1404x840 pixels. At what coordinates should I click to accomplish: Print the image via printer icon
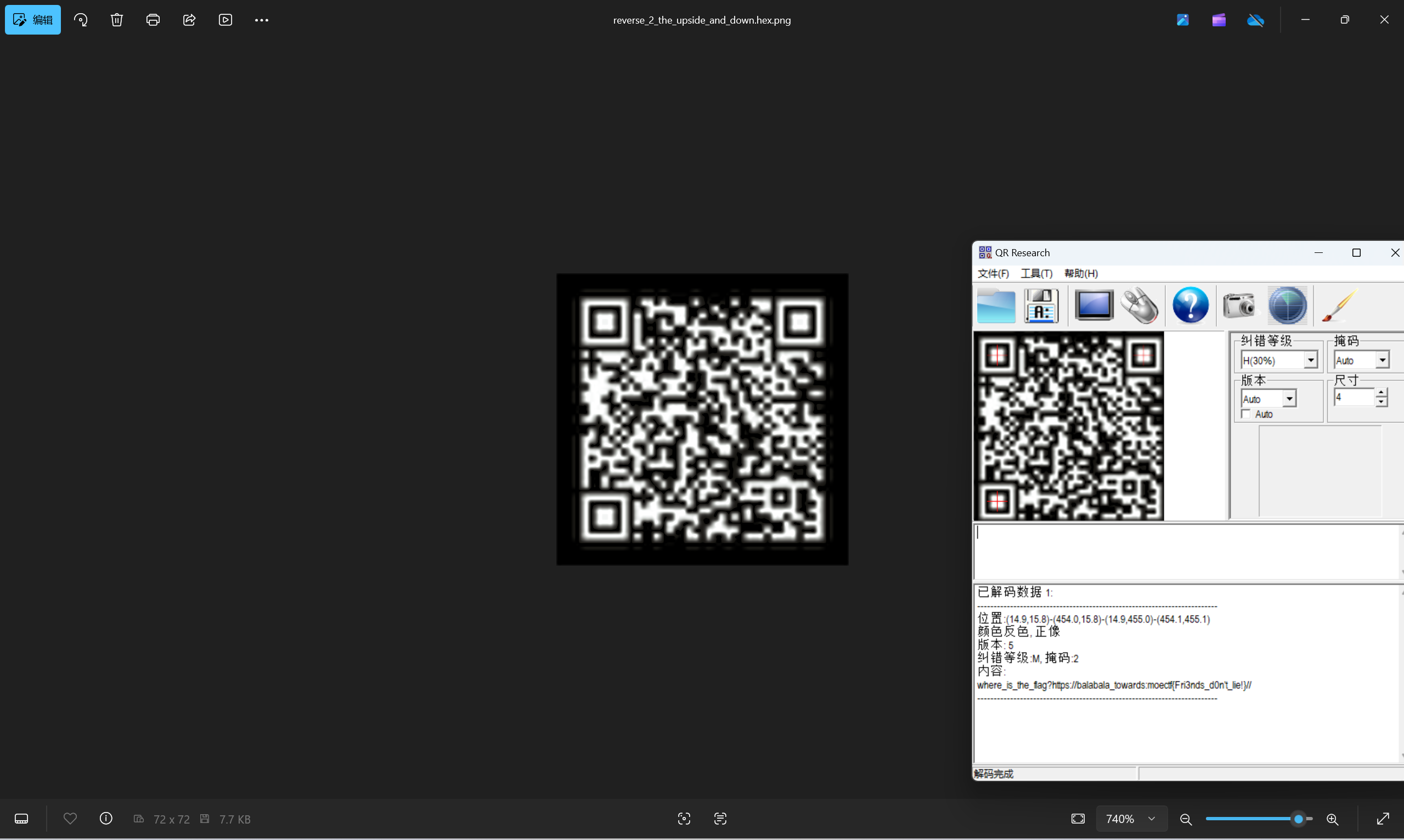(x=153, y=20)
